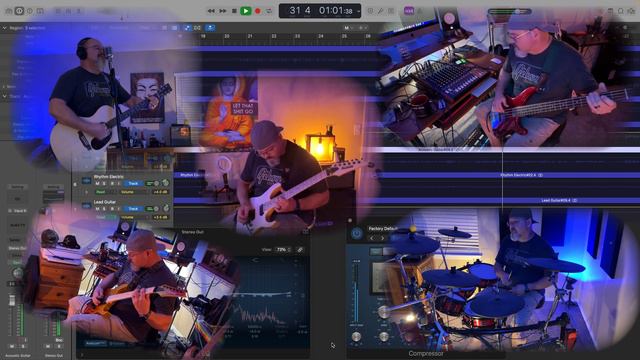Toggle Cycle mode button

(269, 11)
